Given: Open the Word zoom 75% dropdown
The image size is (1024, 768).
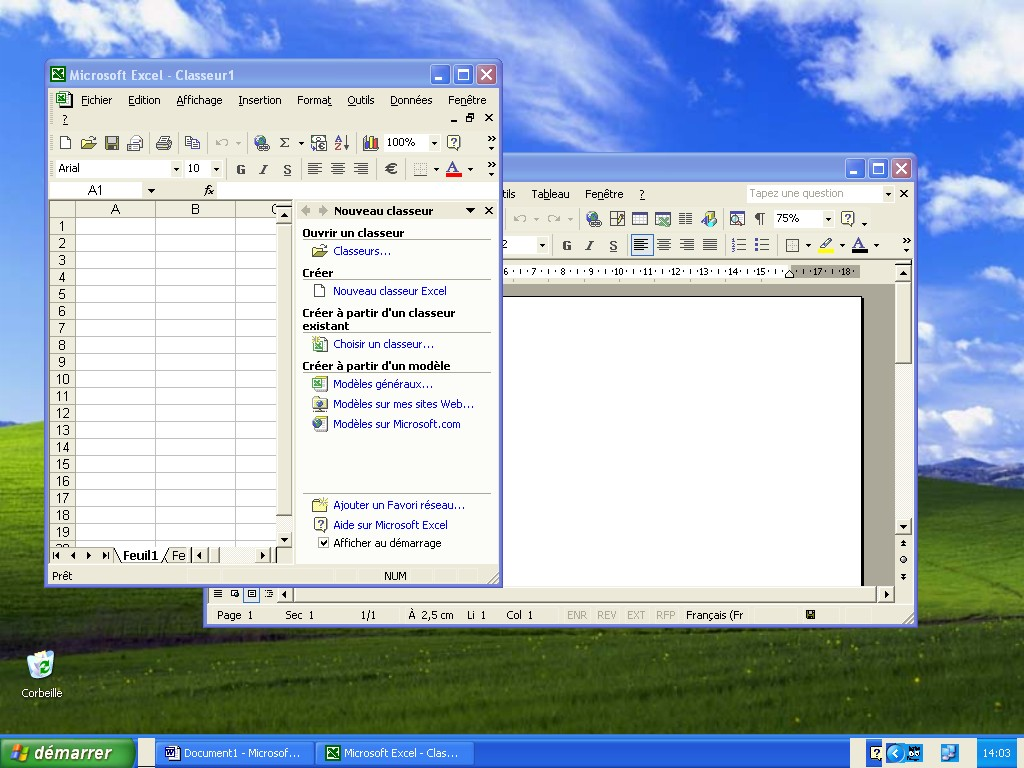Looking at the screenshot, I should pyautogui.click(x=828, y=218).
